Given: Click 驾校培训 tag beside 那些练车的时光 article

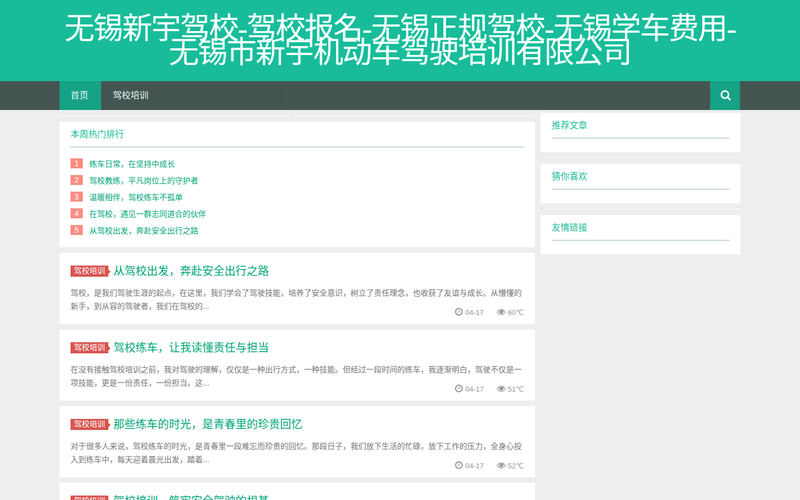Looking at the screenshot, I should pos(90,424).
